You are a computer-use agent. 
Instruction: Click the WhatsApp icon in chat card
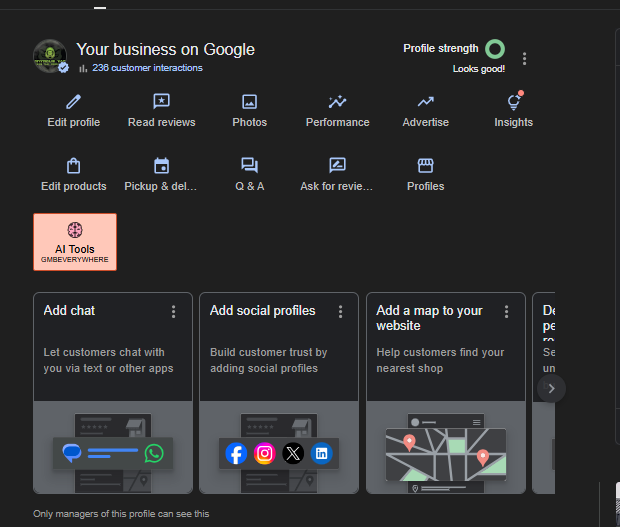pos(154,453)
